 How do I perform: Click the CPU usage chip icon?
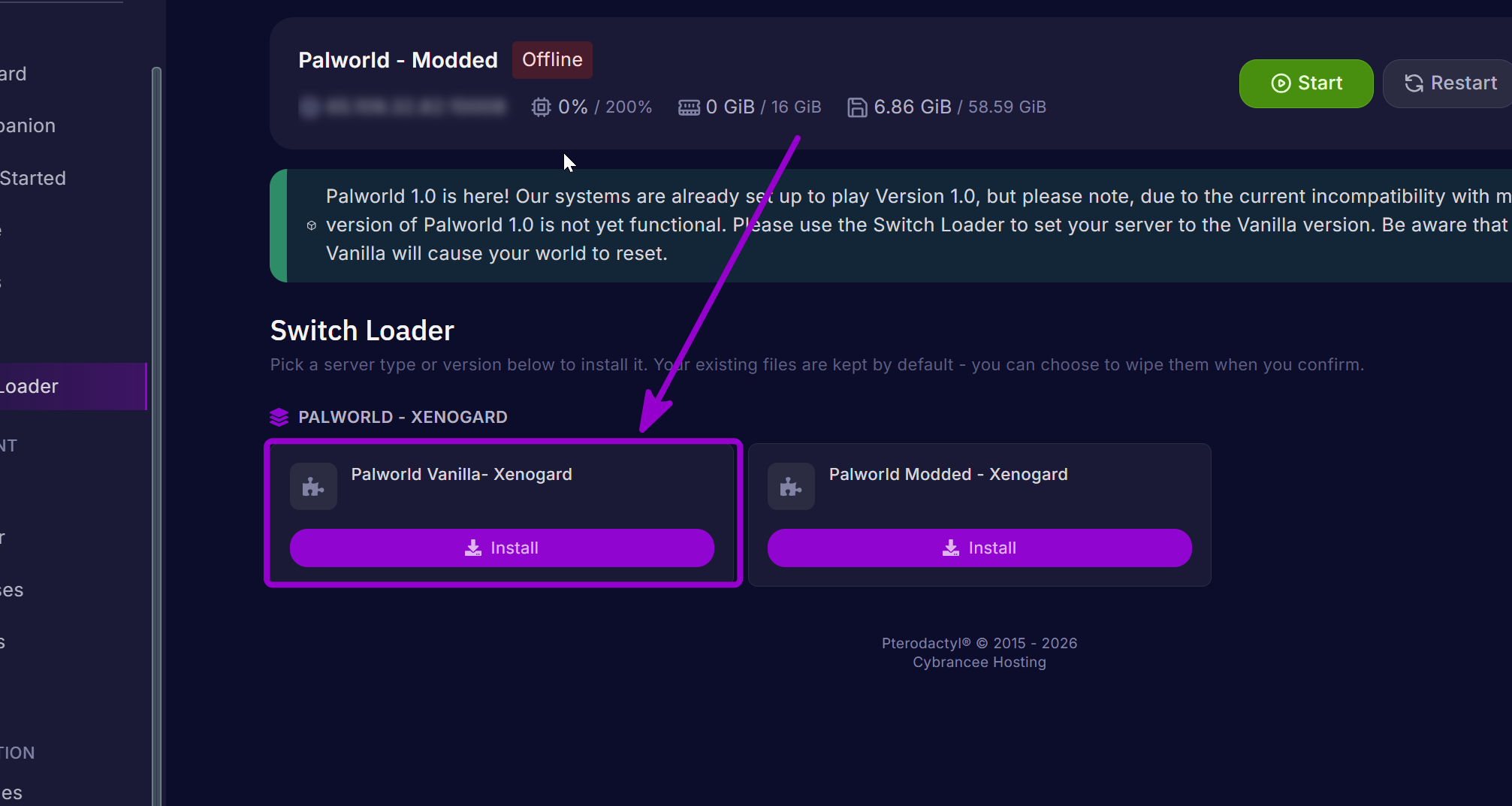[x=541, y=107]
